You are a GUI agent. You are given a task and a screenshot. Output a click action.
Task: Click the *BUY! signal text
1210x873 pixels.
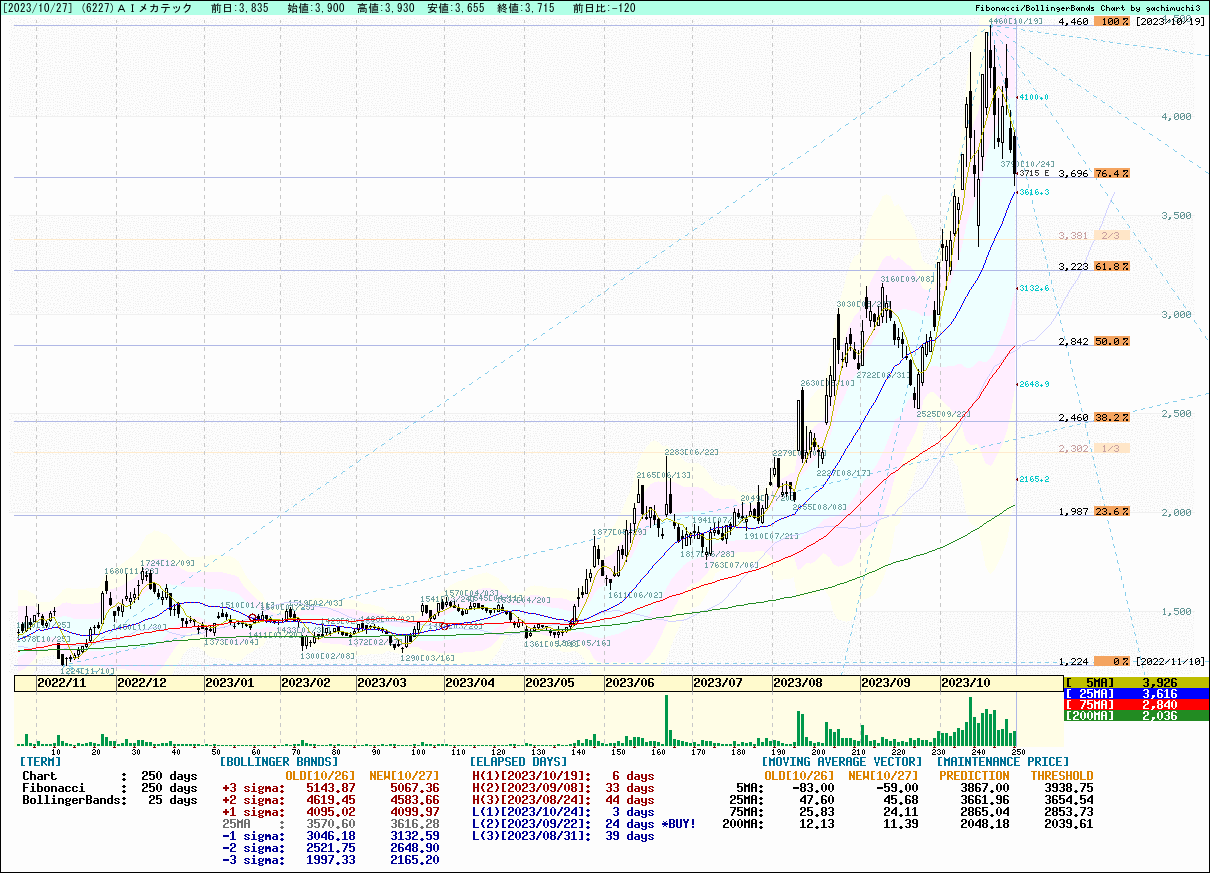point(678,824)
